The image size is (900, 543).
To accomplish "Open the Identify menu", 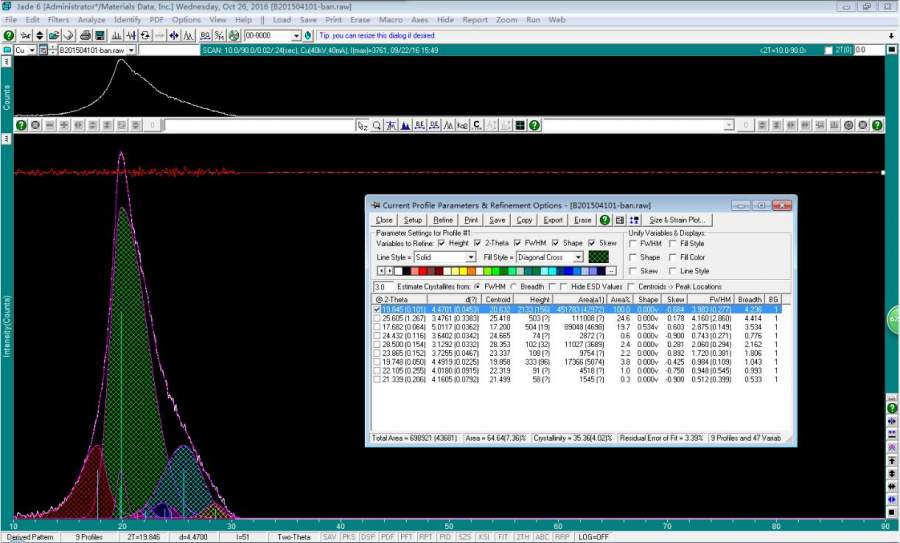I will [127, 20].
